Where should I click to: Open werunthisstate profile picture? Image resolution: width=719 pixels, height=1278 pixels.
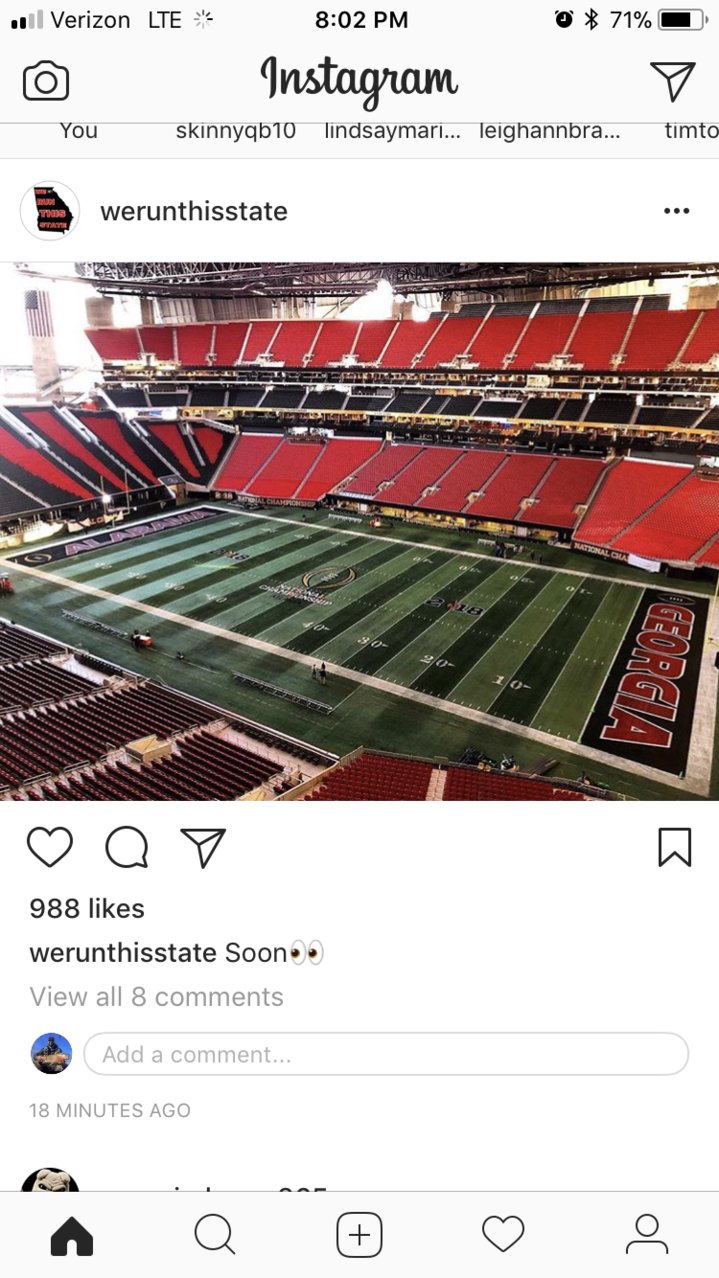(x=50, y=211)
